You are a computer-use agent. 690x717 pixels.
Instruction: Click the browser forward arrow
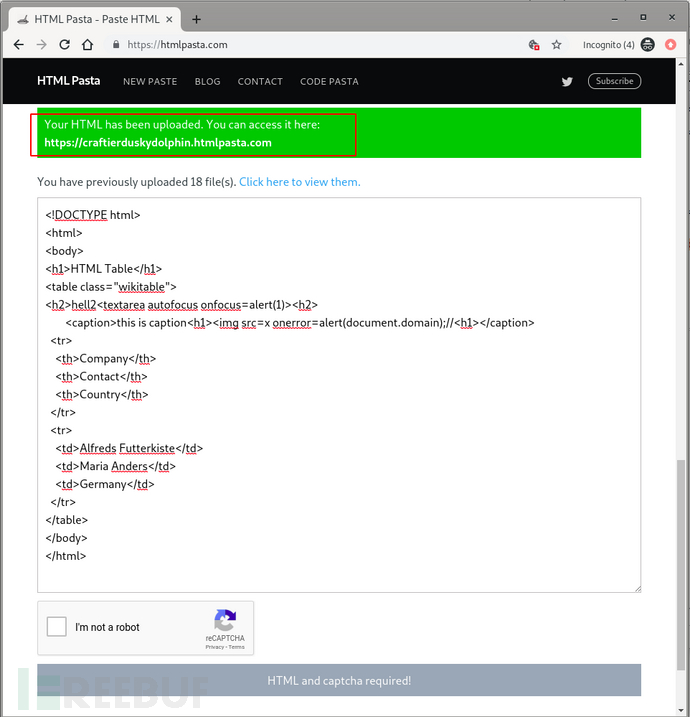pyautogui.click(x=42, y=45)
